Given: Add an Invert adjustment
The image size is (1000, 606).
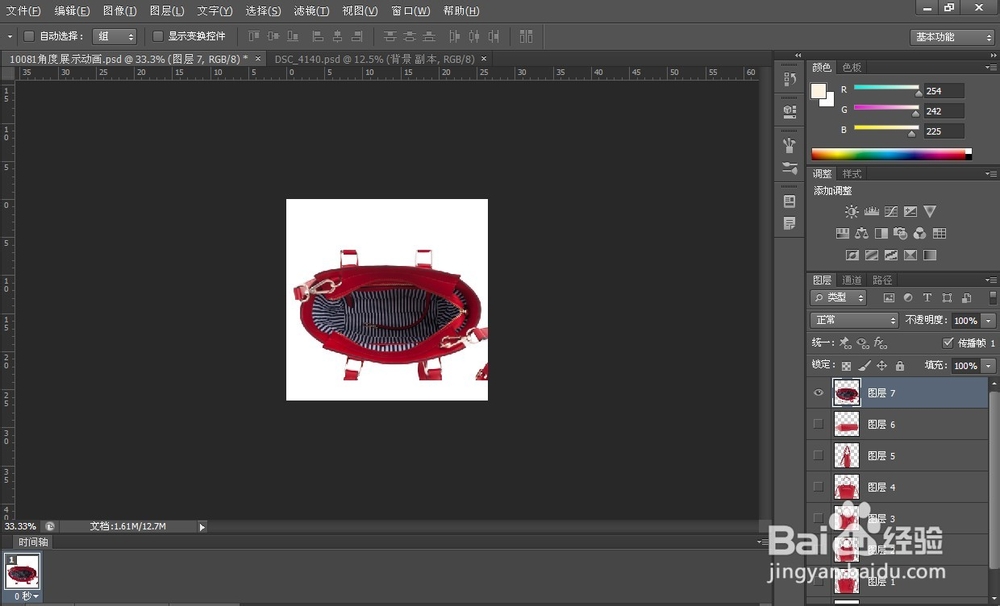Looking at the screenshot, I should (852, 255).
